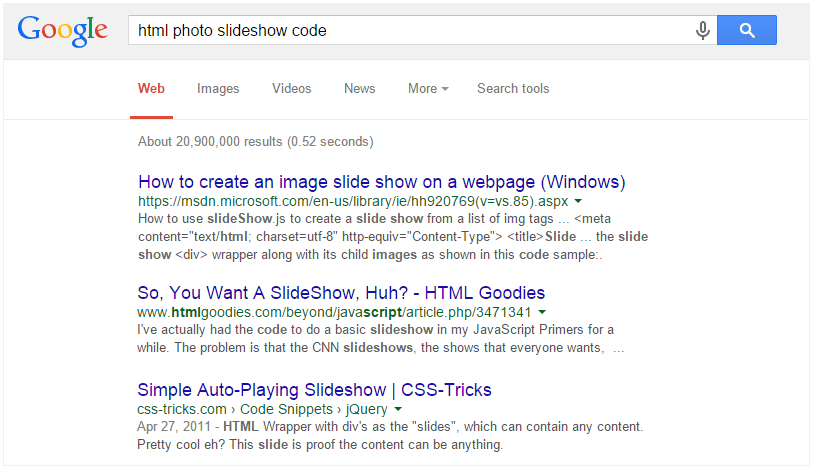This screenshot has width=814, height=471.
Task: Open the More dropdown menu
Action: [x=428, y=89]
